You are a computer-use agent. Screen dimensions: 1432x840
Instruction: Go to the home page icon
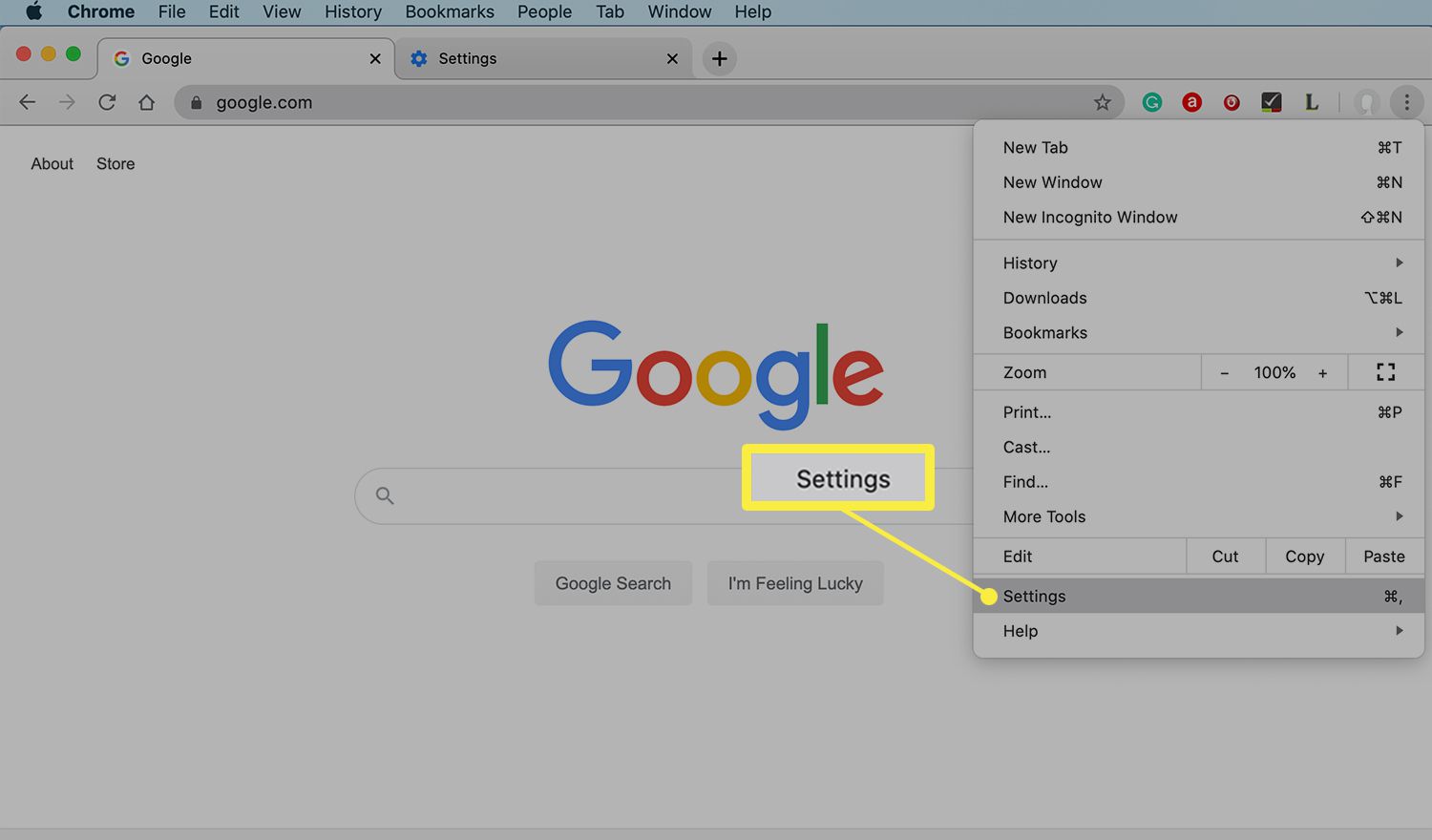click(x=146, y=102)
